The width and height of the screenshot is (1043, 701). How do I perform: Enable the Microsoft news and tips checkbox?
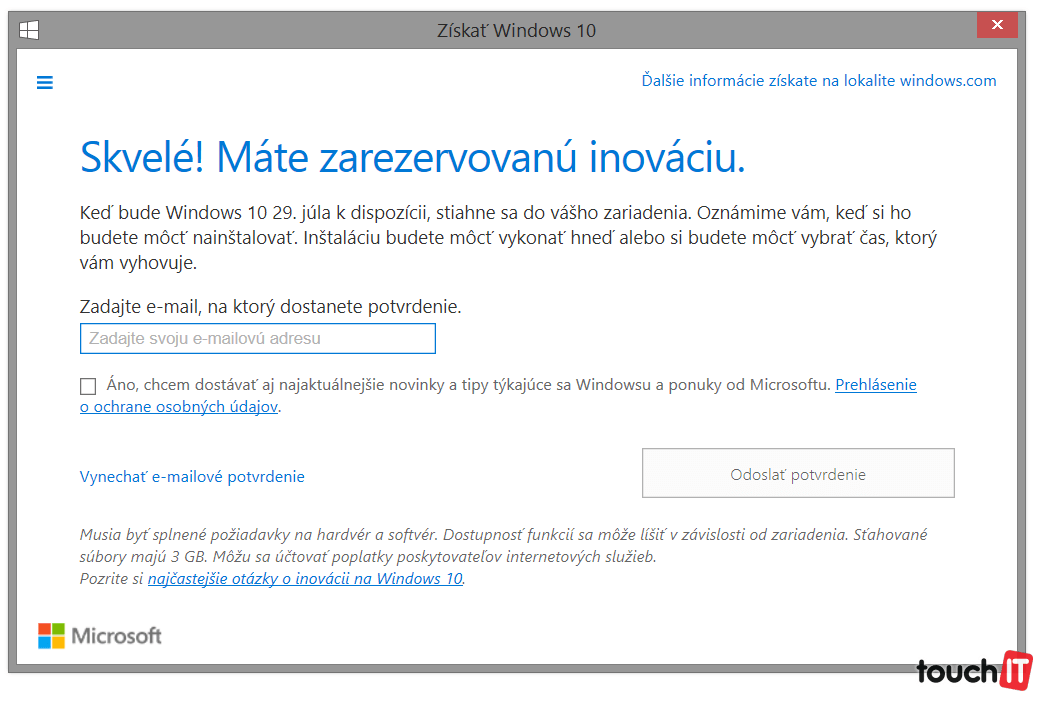coord(88,386)
